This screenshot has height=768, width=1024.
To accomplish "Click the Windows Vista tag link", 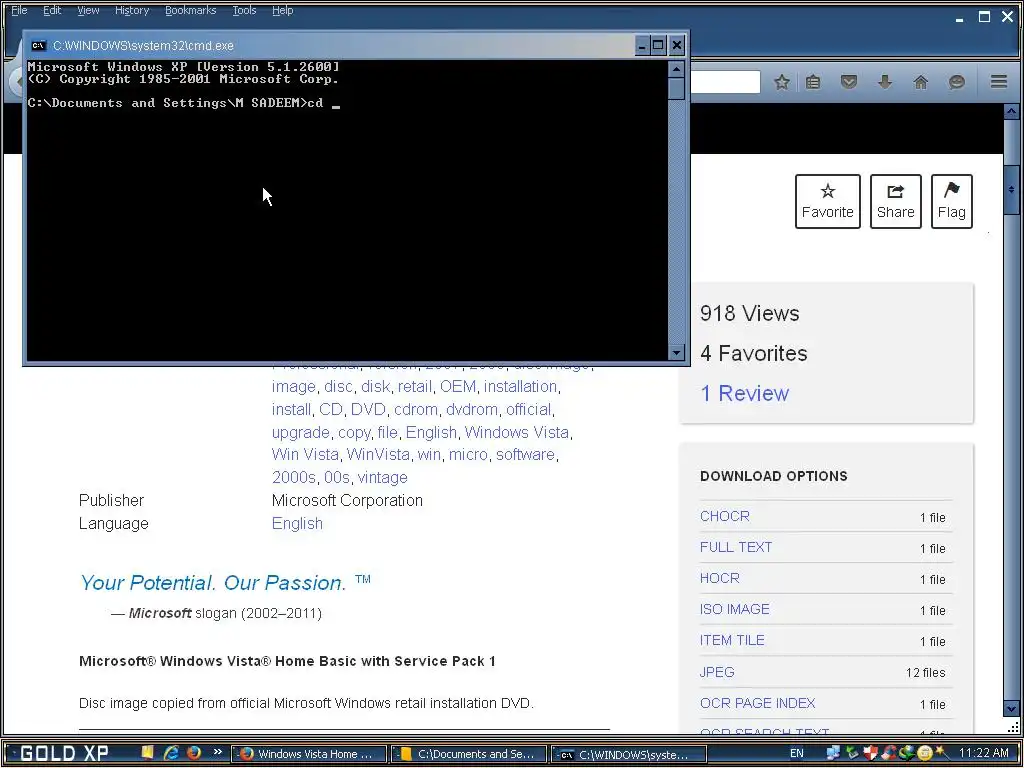I will point(517,432).
